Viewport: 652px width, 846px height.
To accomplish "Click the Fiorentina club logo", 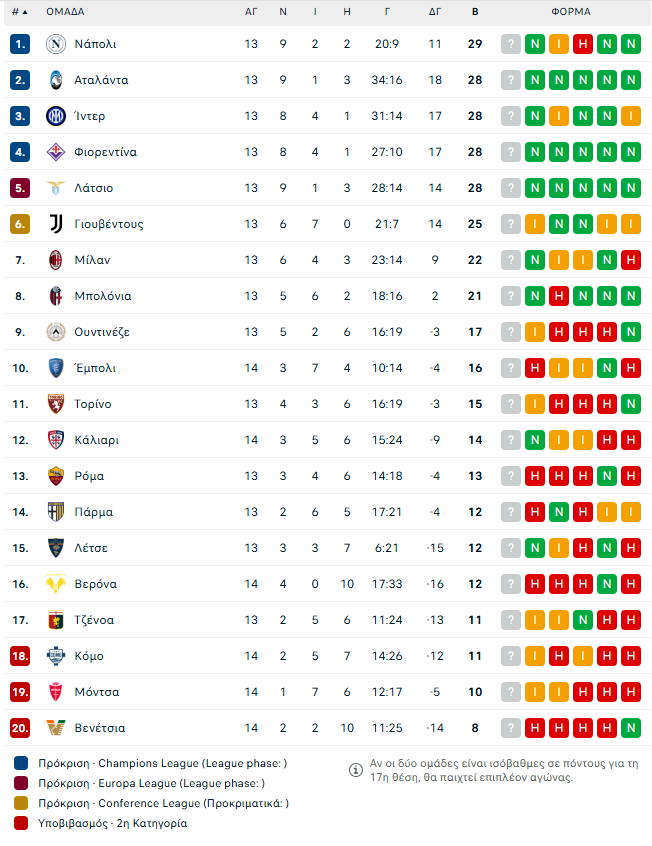I will click(x=56, y=152).
